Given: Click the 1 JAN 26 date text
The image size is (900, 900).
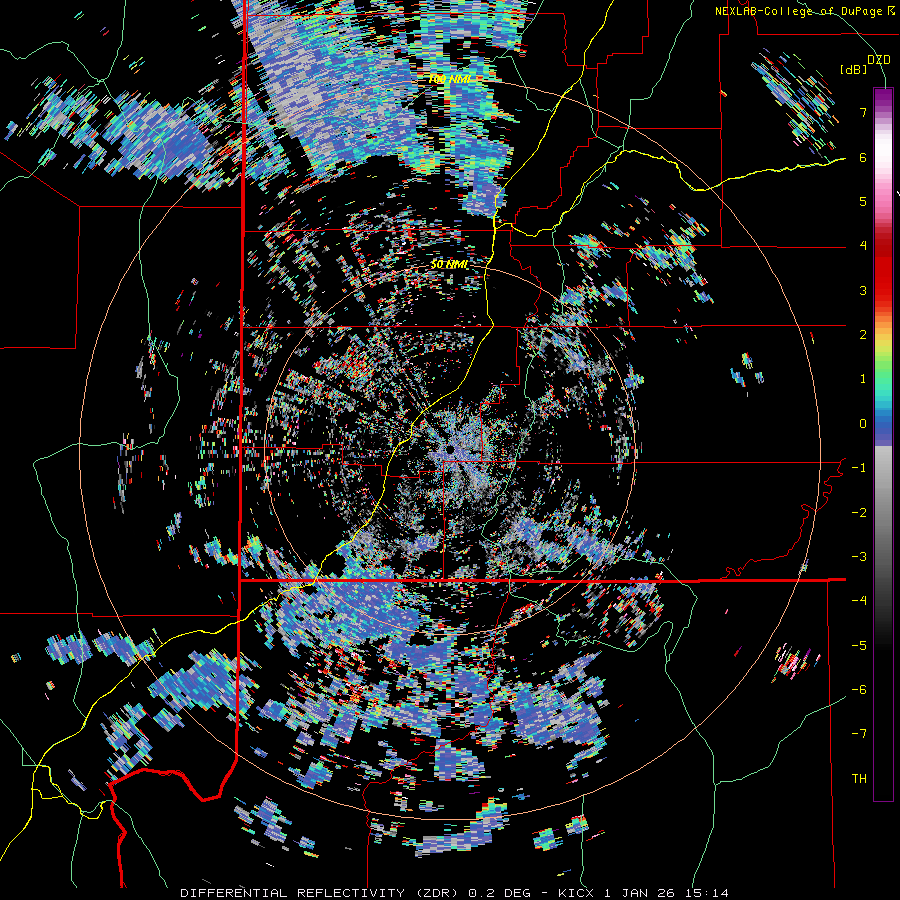Looking at the screenshot, I should pyautogui.click(x=639, y=893).
